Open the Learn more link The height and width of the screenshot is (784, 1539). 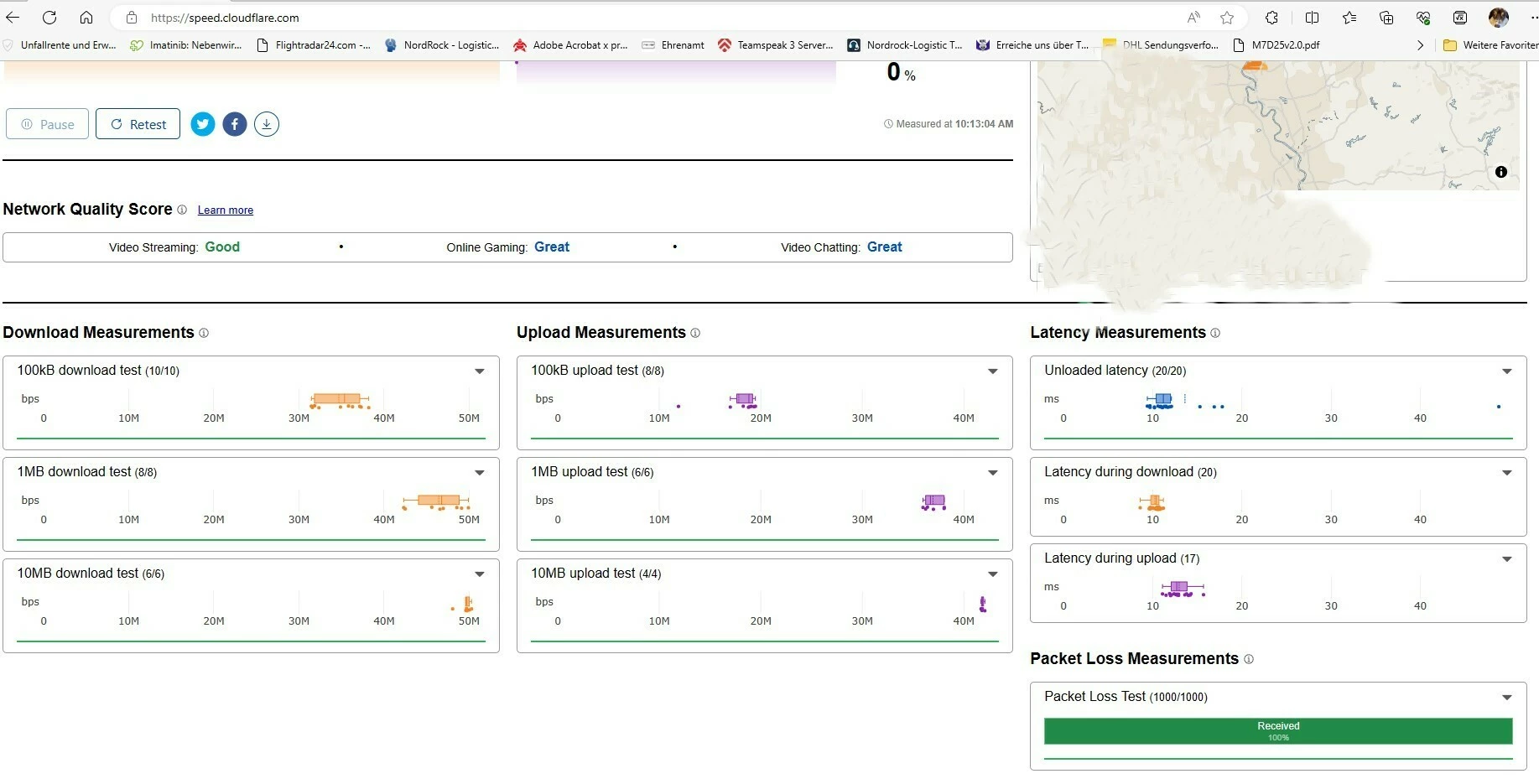[x=226, y=210]
